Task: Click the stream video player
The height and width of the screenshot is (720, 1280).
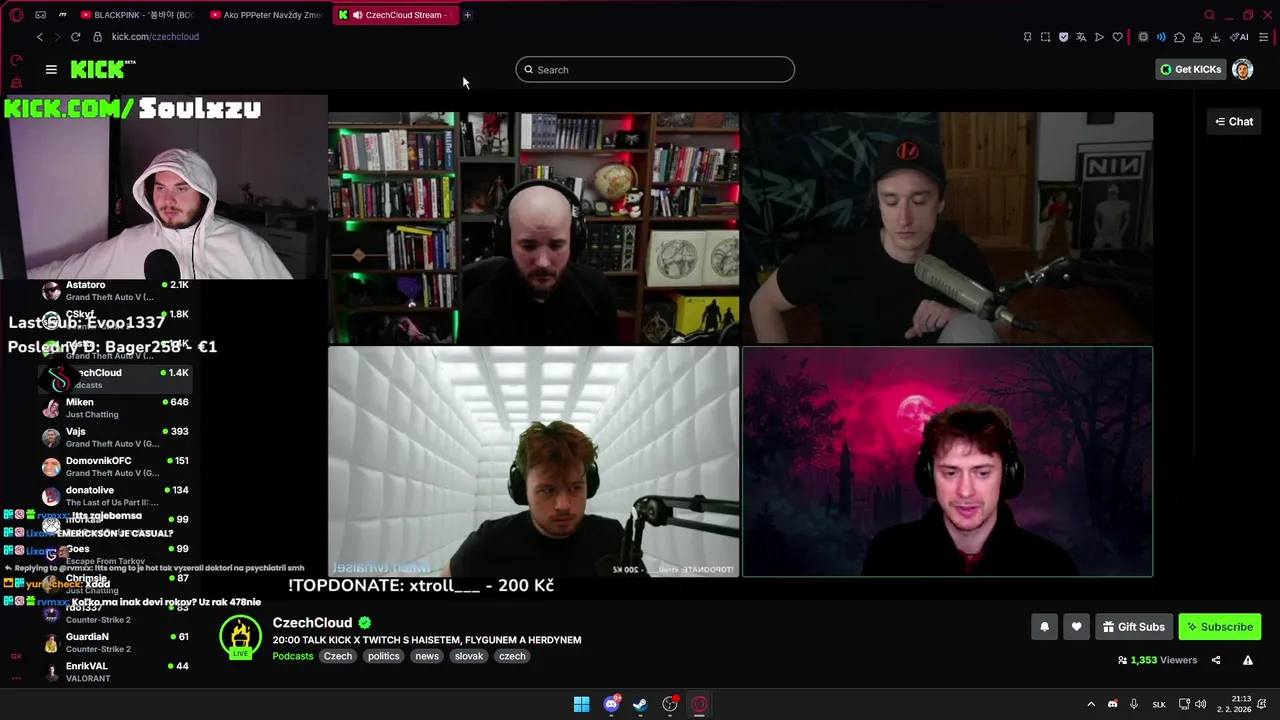Action: point(740,344)
